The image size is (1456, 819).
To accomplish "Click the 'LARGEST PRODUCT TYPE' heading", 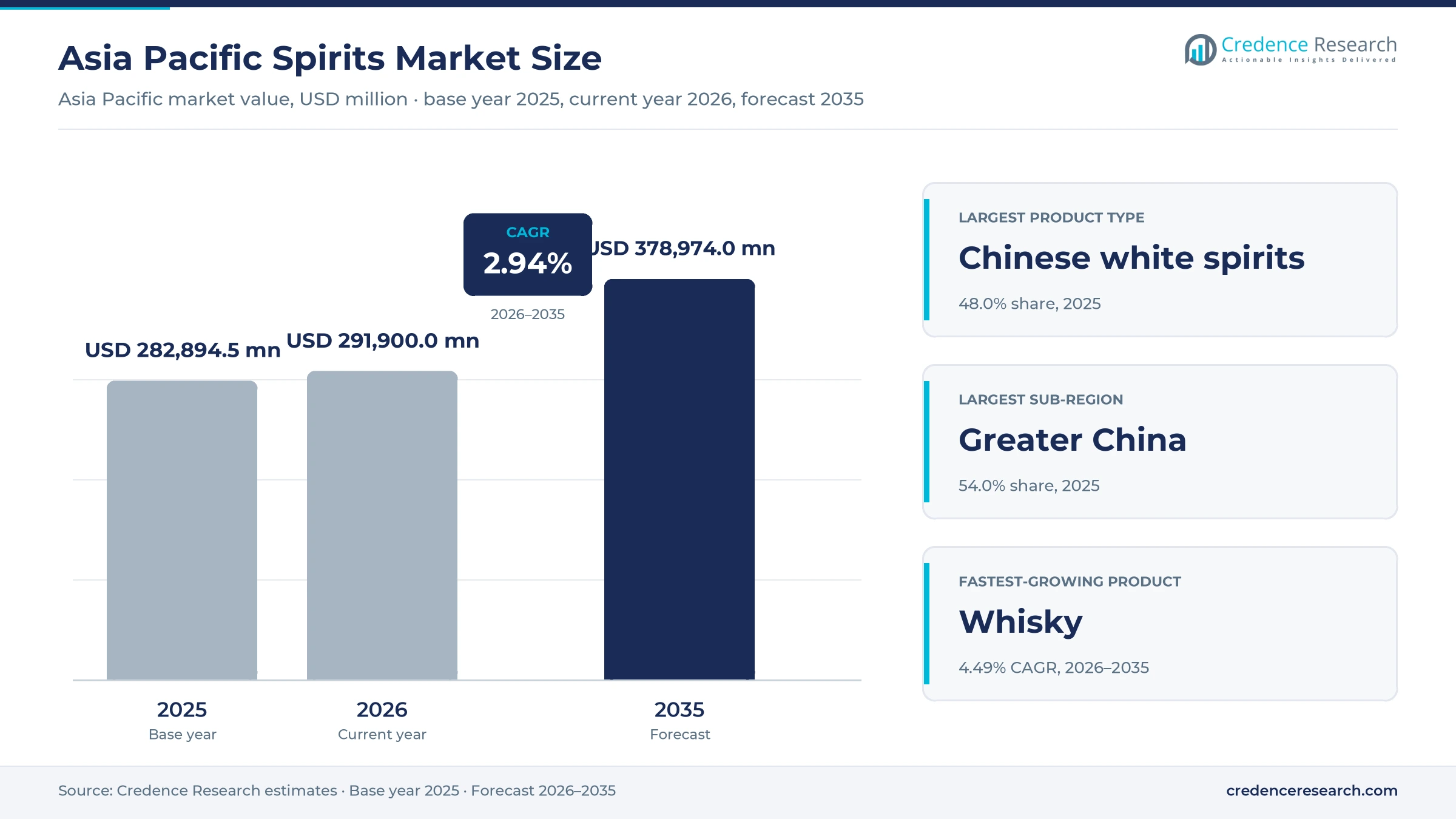I will point(1051,218).
